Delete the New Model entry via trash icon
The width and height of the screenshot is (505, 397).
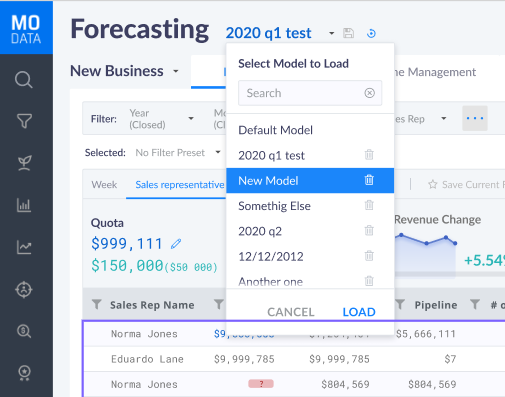click(369, 180)
